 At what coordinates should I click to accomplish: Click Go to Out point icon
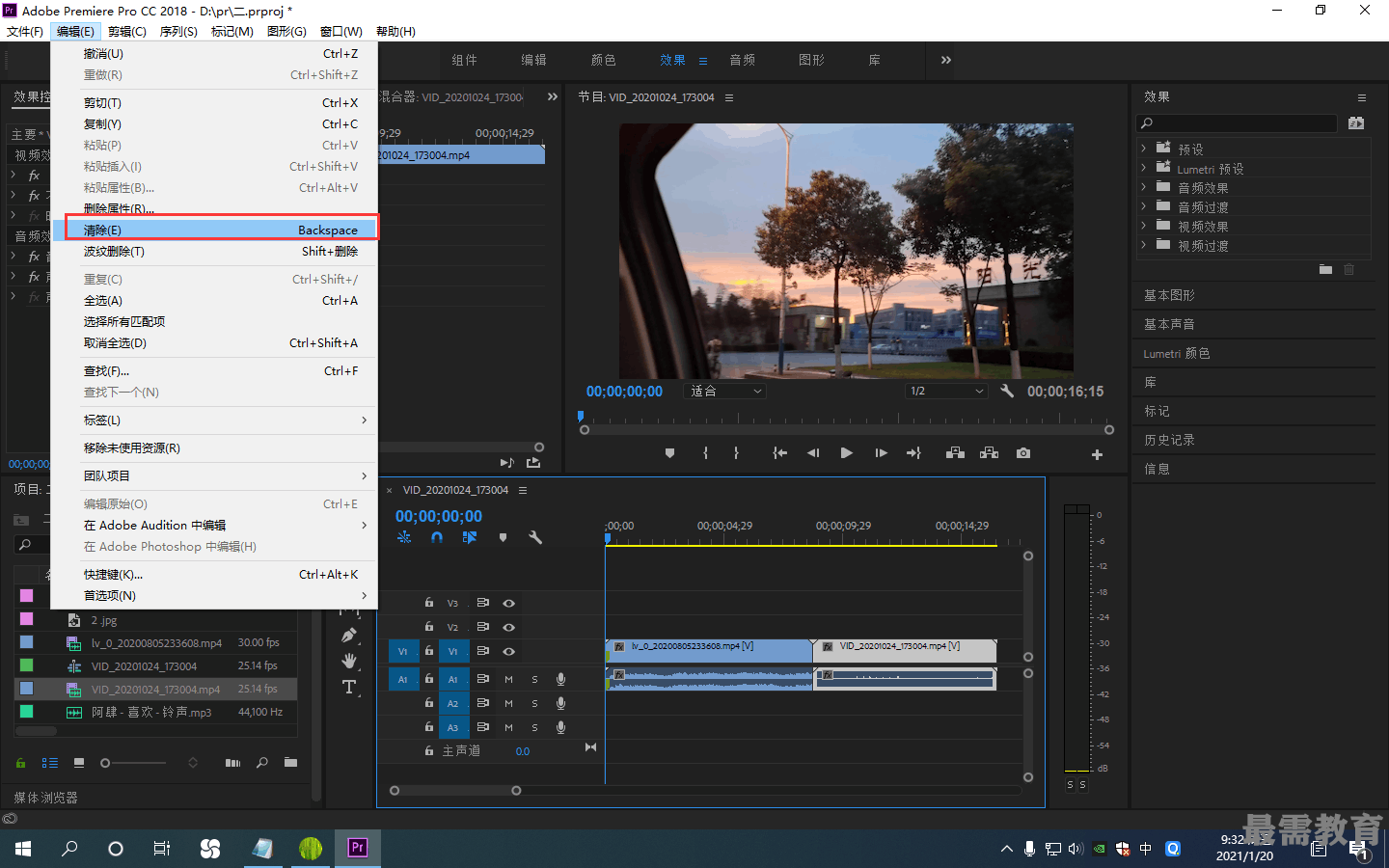(913, 453)
